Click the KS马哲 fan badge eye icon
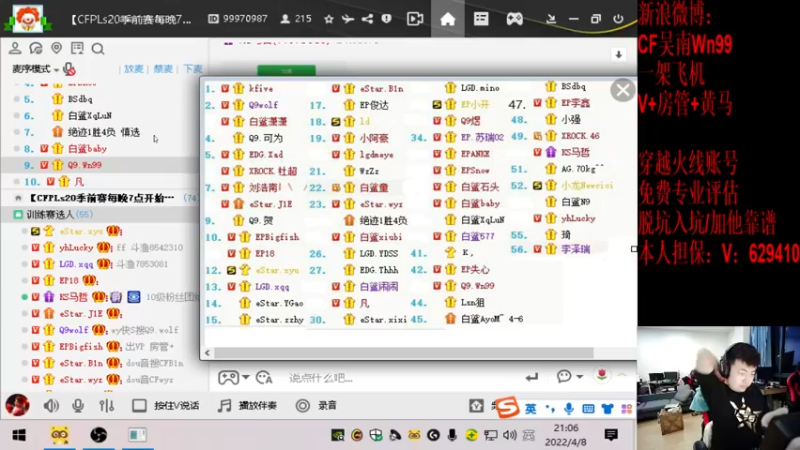The width and height of the screenshot is (800, 450). coord(134,296)
